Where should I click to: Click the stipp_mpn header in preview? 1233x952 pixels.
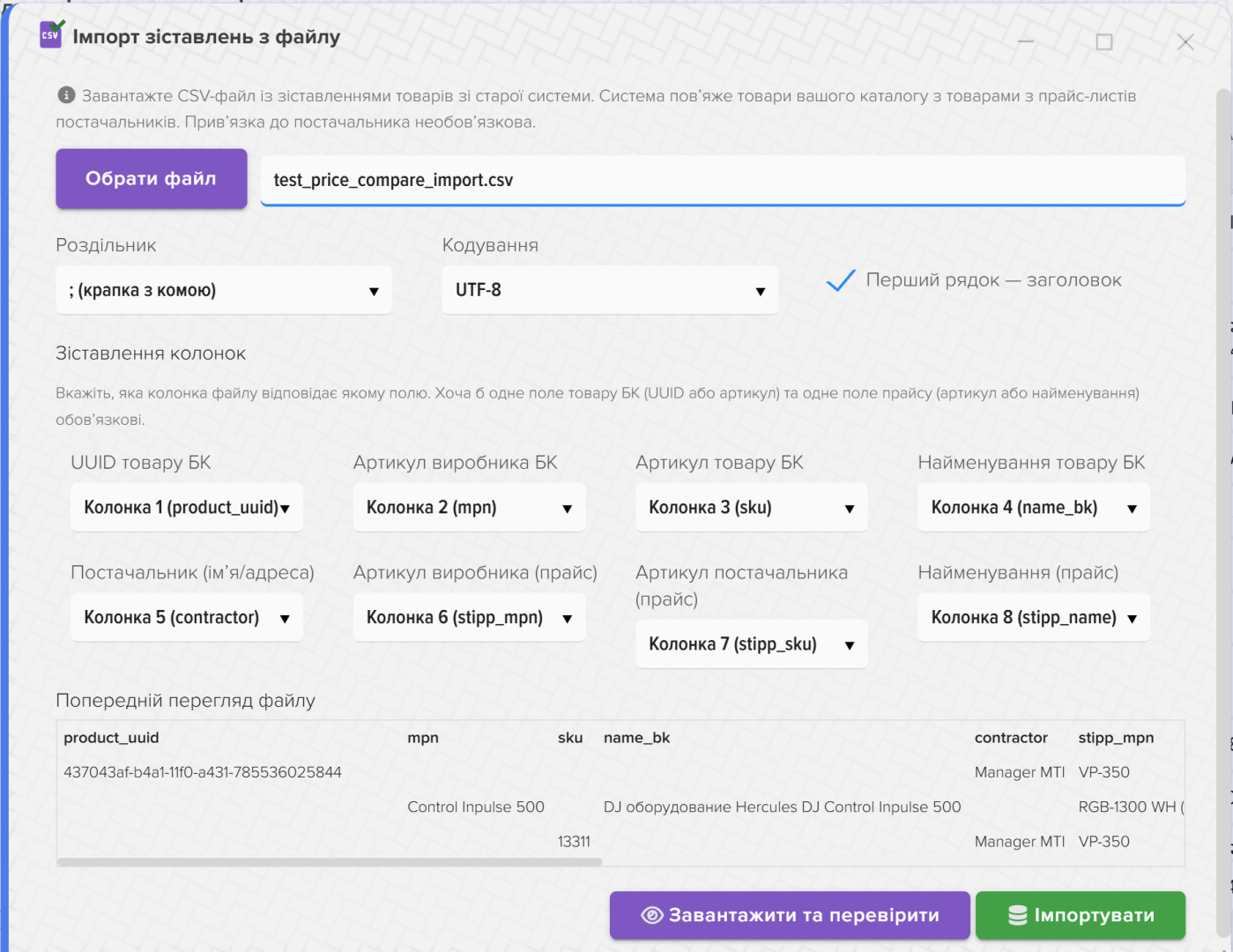click(x=1116, y=738)
